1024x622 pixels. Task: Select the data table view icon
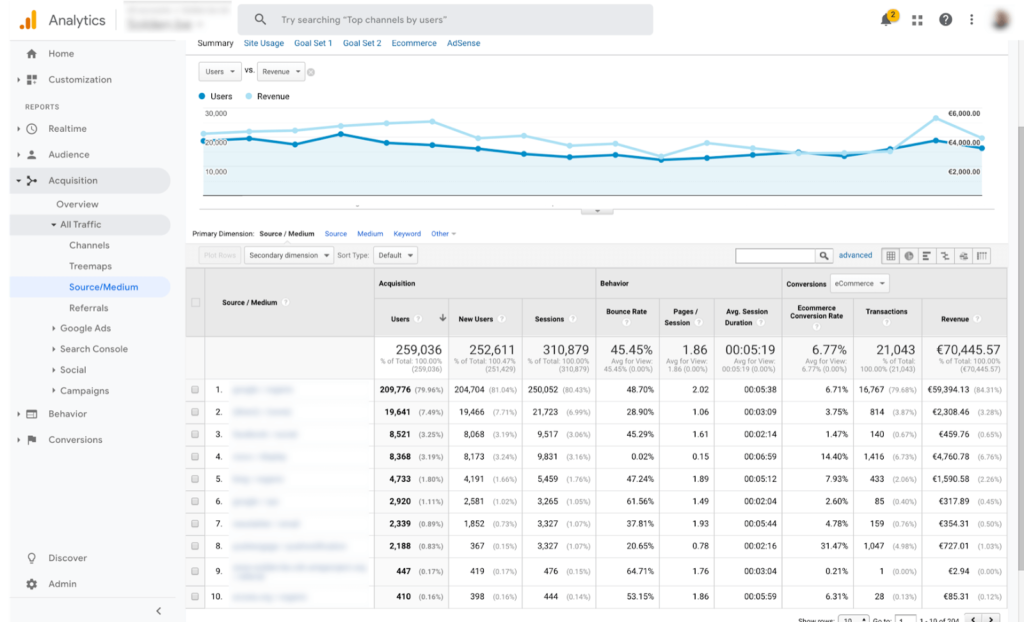point(892,256)
